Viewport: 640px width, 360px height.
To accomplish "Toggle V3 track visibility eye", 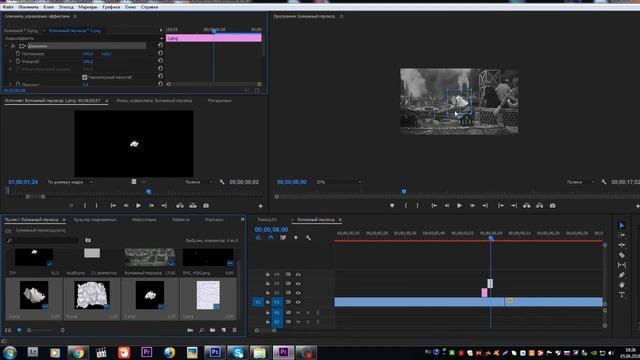I will point(298,284).
